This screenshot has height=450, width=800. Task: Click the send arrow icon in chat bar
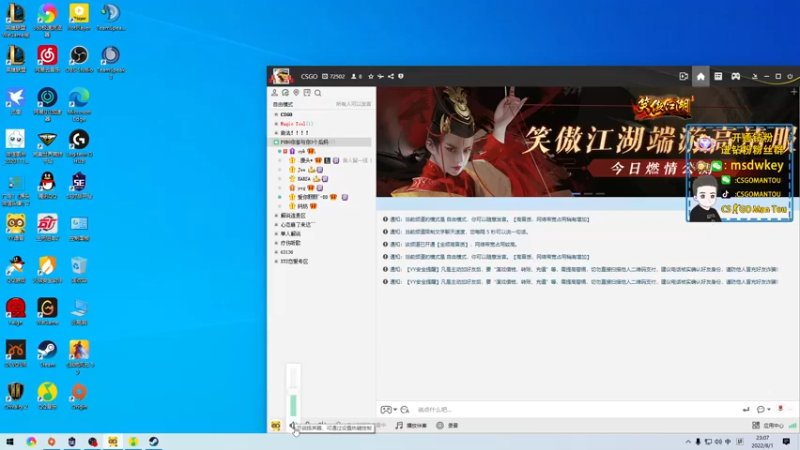pyautogui.click(x=746, y=409)
